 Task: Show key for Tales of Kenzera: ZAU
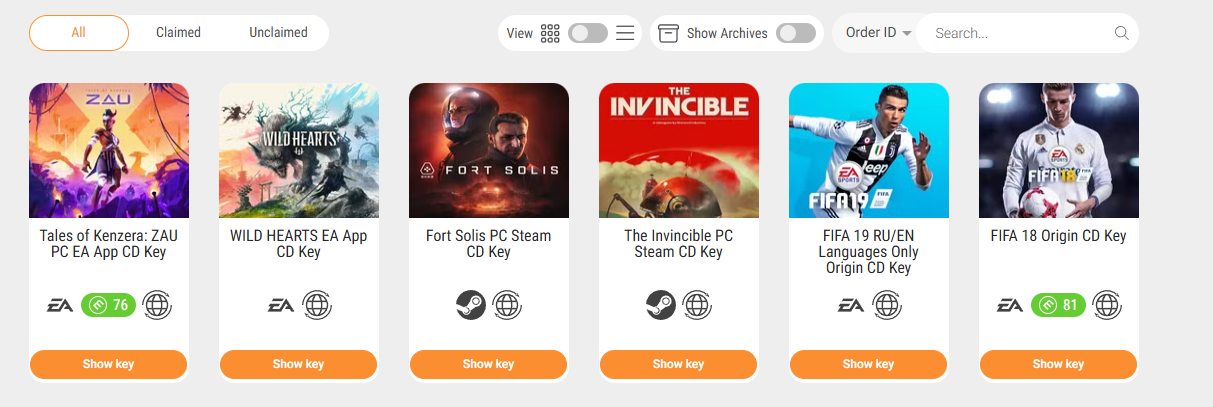(109, 364)
